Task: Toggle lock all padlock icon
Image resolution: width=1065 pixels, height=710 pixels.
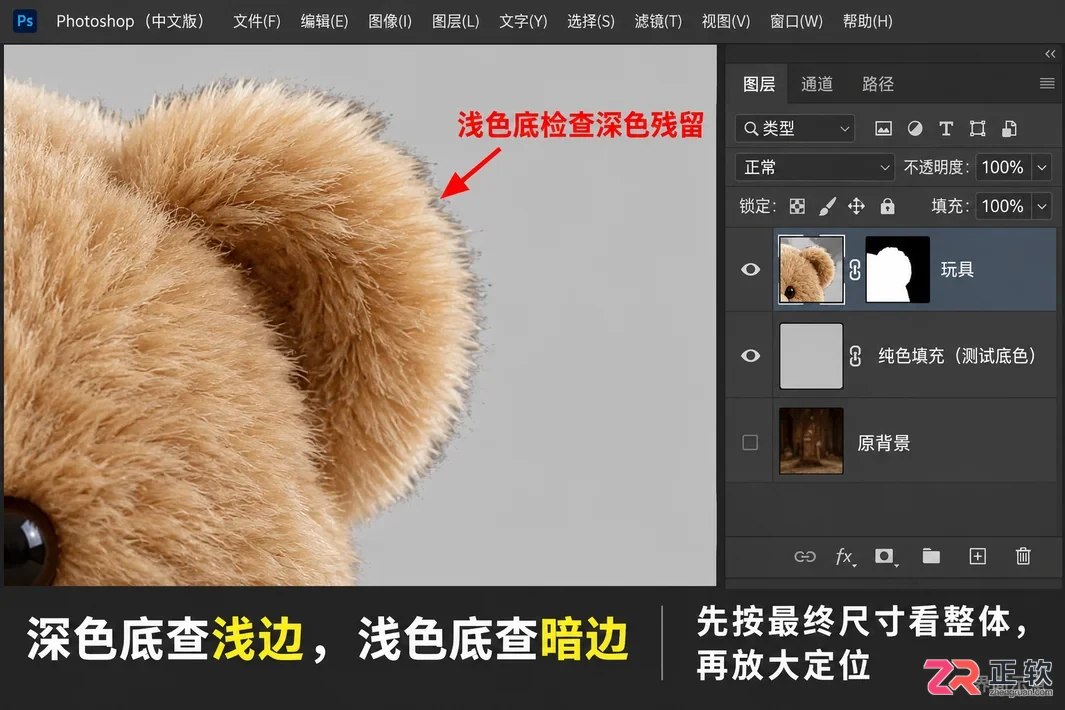Action: point(887,206)
